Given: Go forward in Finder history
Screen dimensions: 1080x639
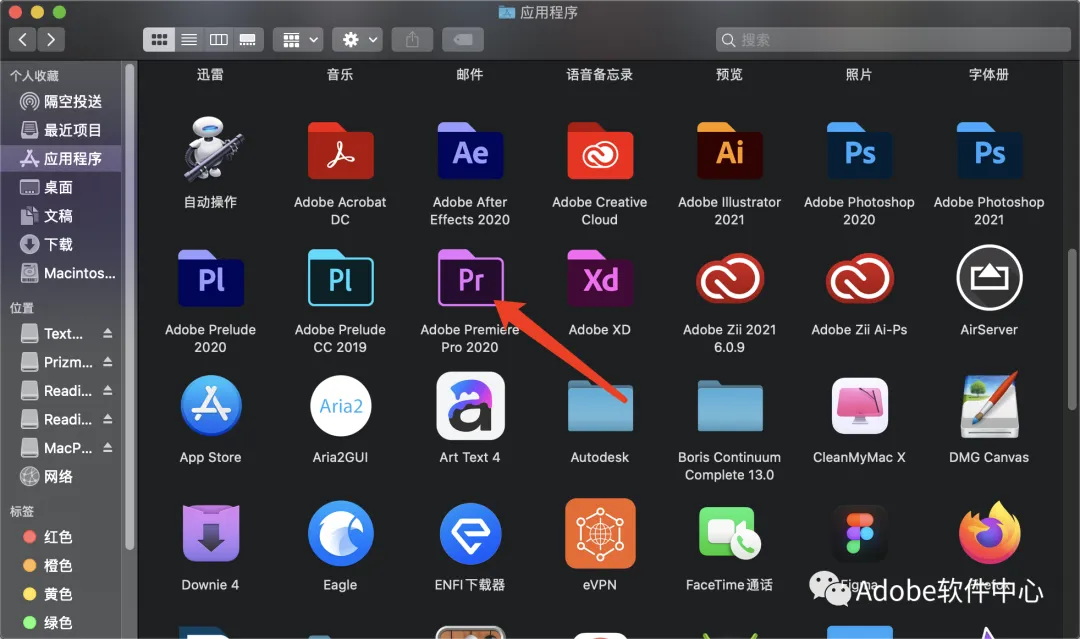Looking at the screenshot, I should tap(51, 40).
